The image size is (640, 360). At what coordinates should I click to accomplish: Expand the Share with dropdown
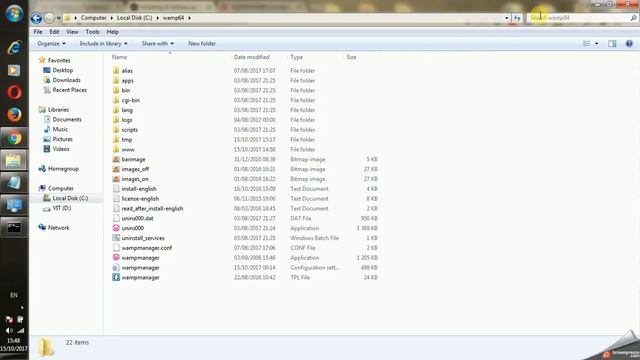coord(158,44)
